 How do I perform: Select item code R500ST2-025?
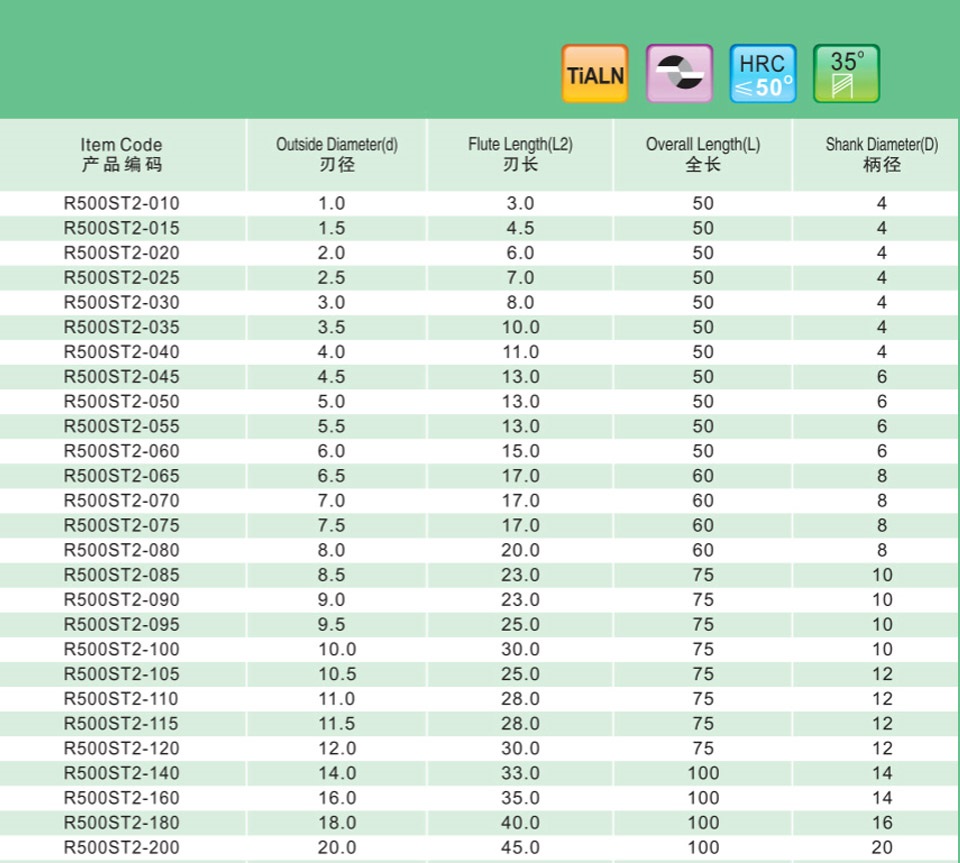(x=122, y=278)
